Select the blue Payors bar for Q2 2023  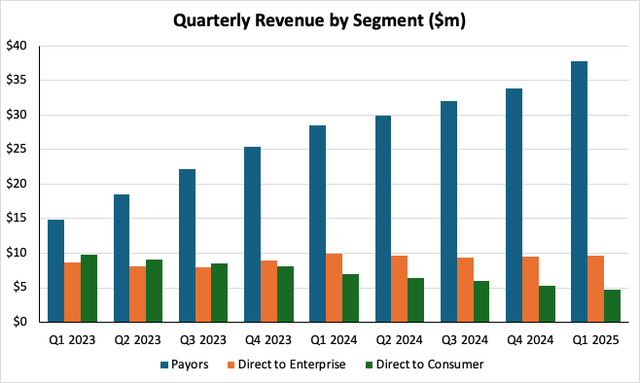click(122, 258)
